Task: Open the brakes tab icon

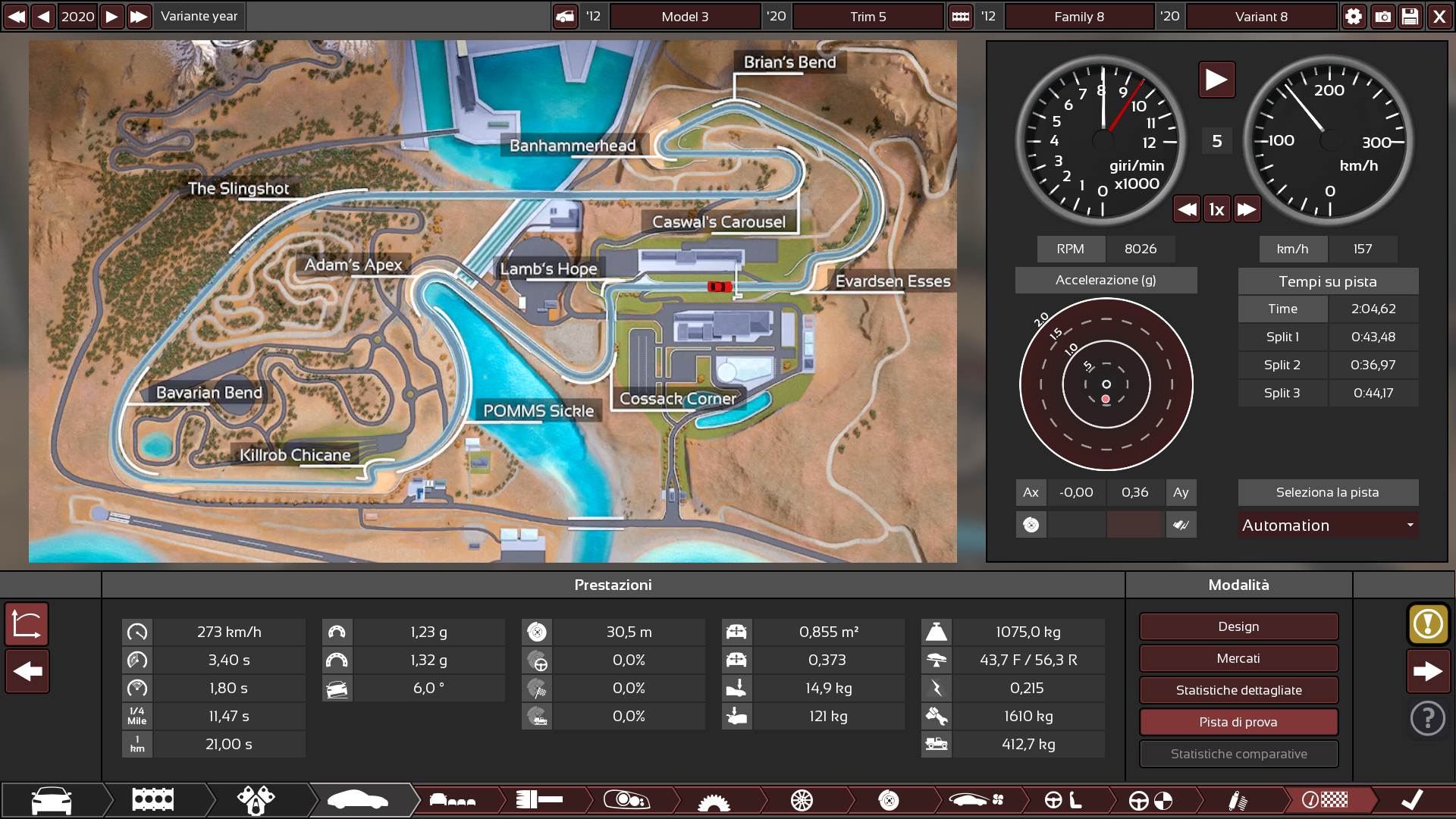Action: (x=888, y=800)
